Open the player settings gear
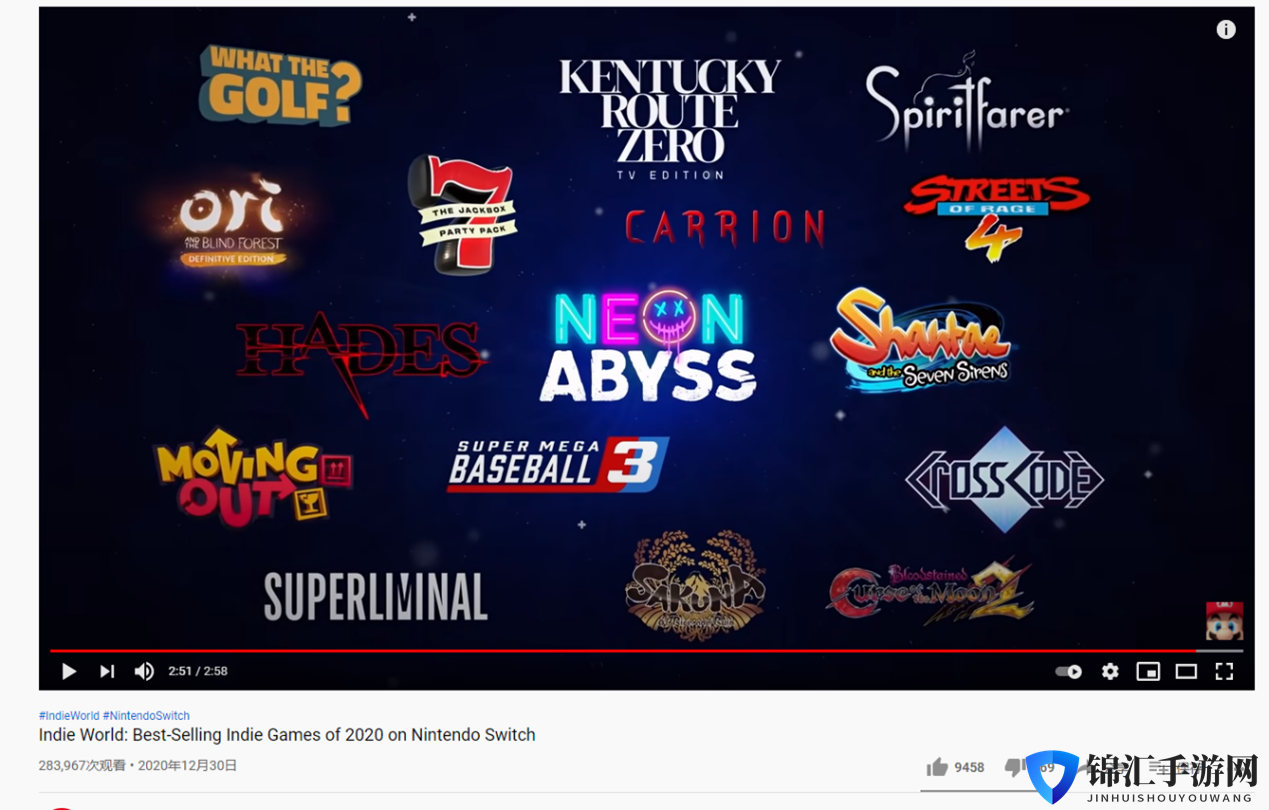Screen dimensions: 1269x810 (1110, 671)
